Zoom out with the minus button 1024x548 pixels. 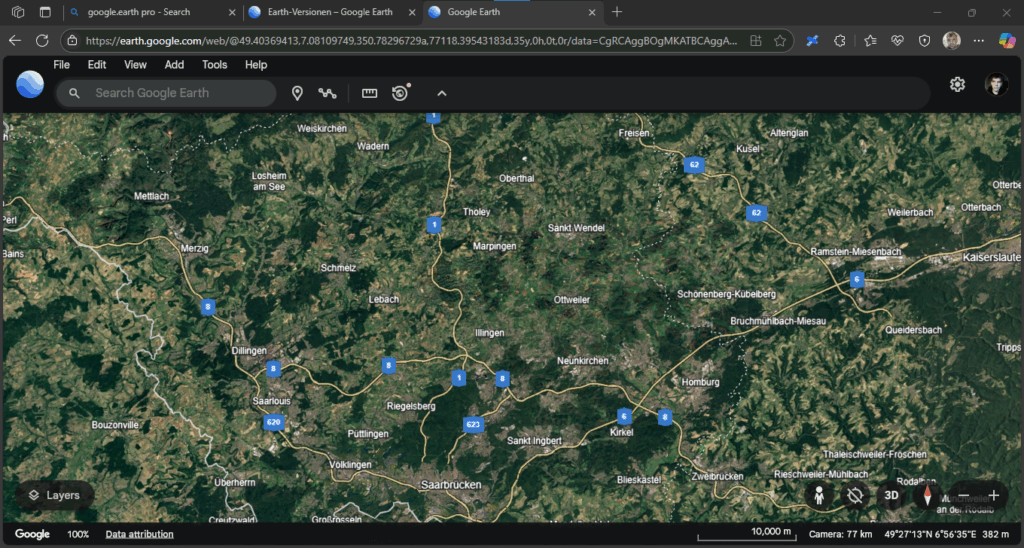point(963,495)
